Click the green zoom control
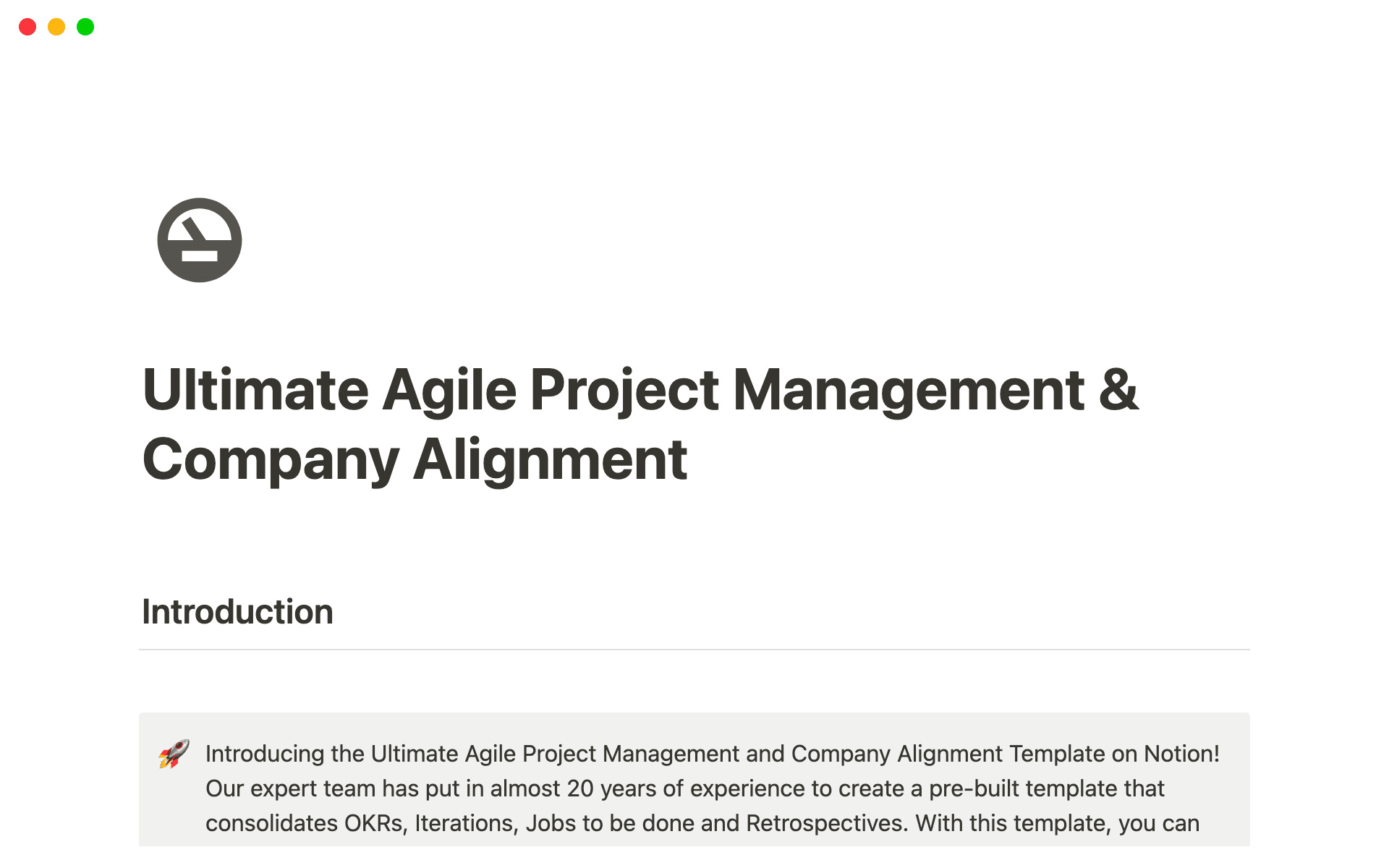The height and width of the screenshot is (868, 1389). [85, 27]
